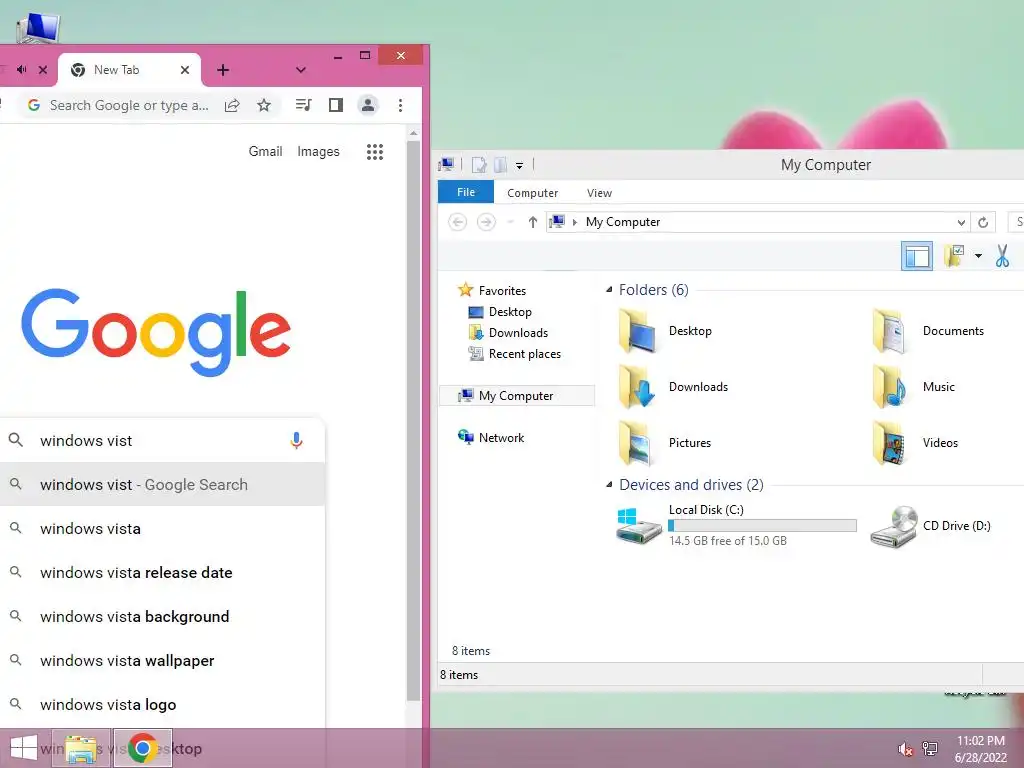Close the audio-playing tab left of New Tab
Viewport: 1024px width, 768px height.
click(43, 69)
